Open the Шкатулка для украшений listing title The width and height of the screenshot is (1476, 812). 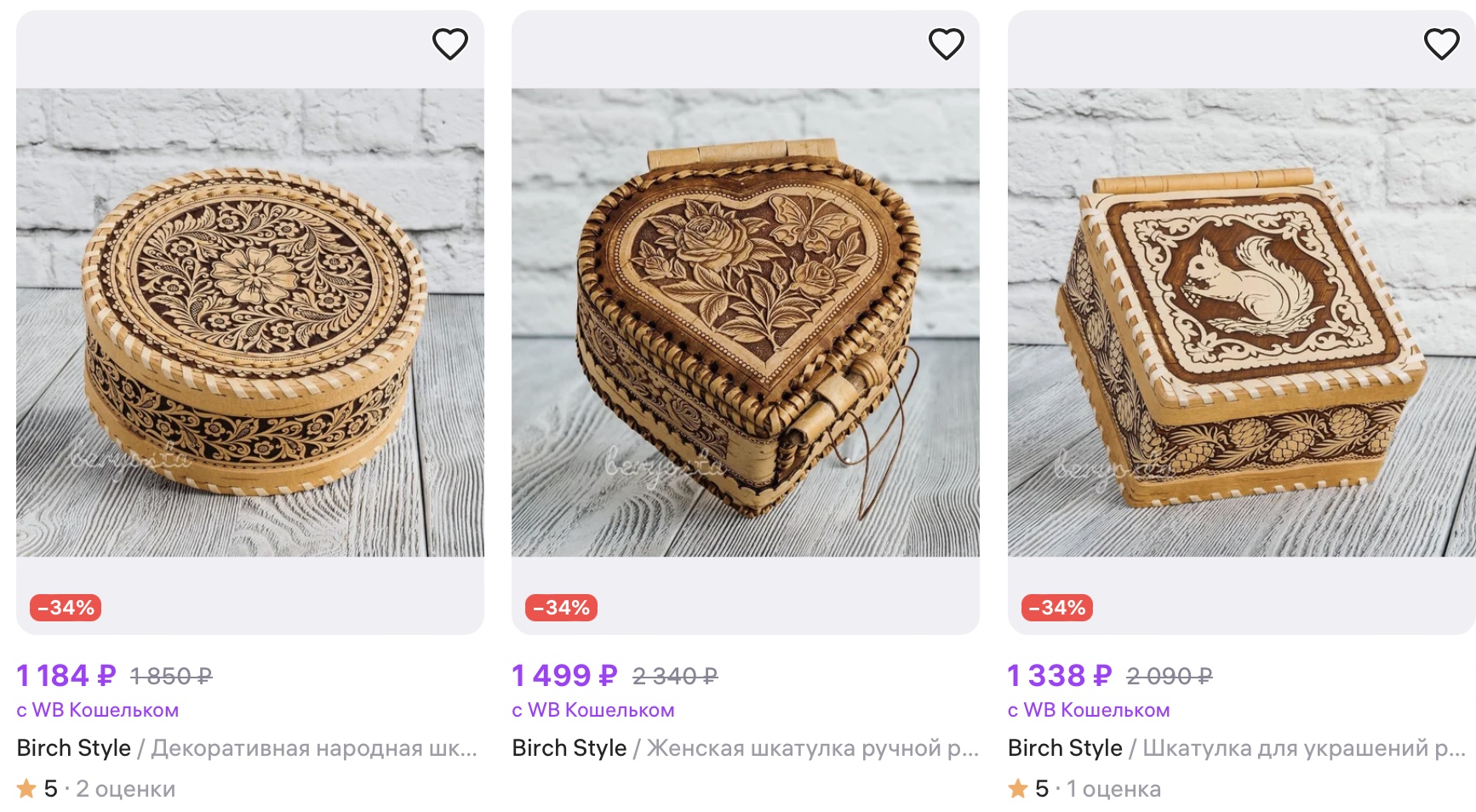(1303, 748)
